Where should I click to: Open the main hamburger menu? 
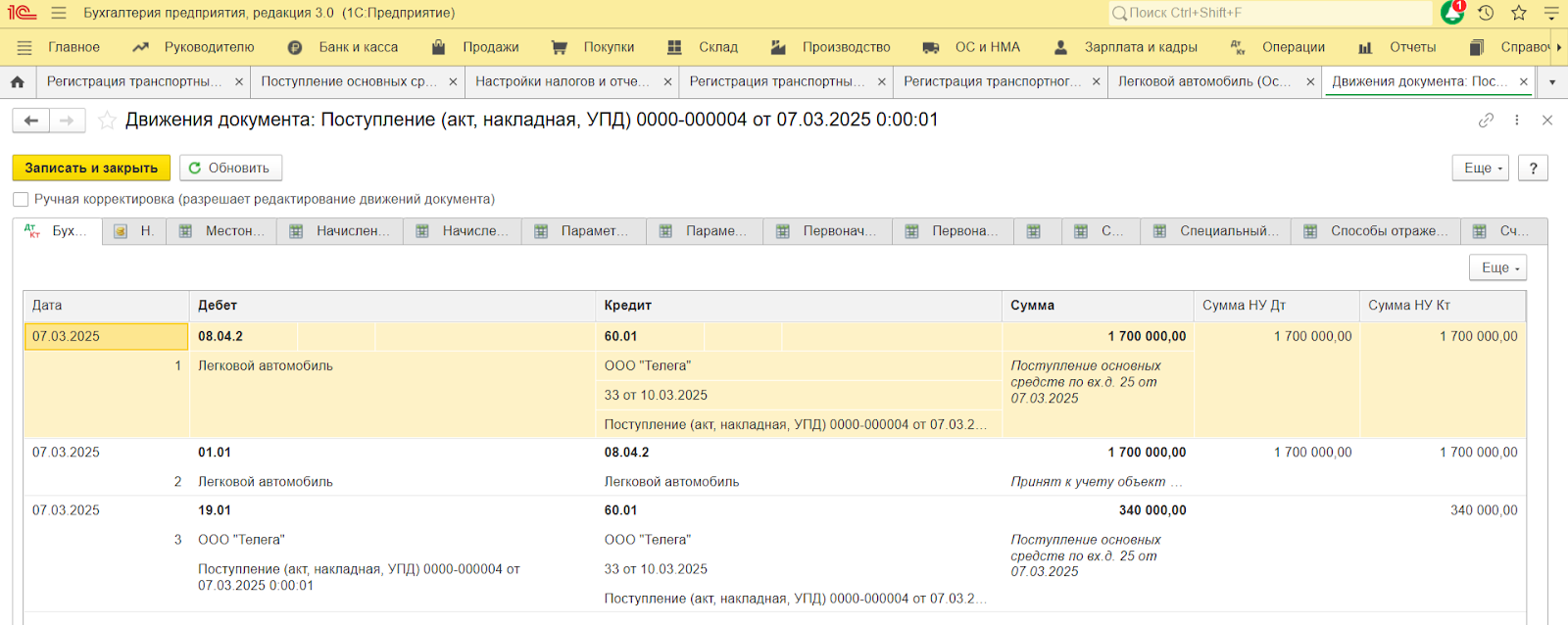click(59, 13)
